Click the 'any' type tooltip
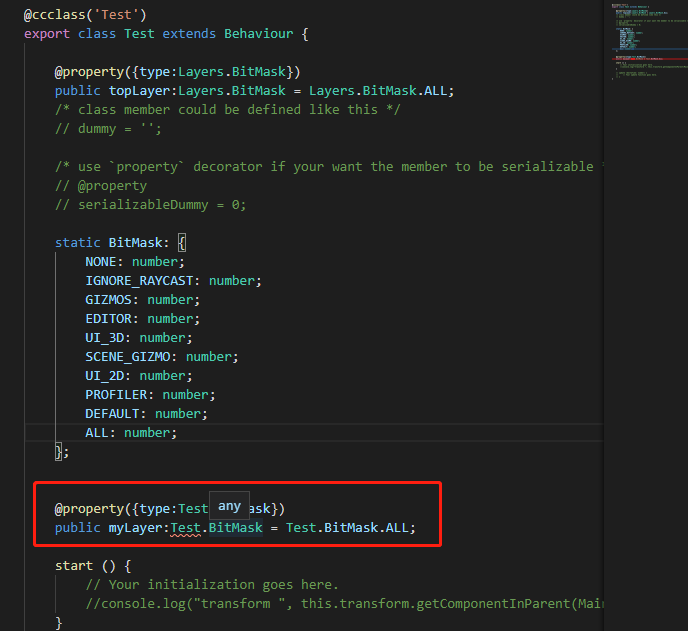 click(229, 506)
